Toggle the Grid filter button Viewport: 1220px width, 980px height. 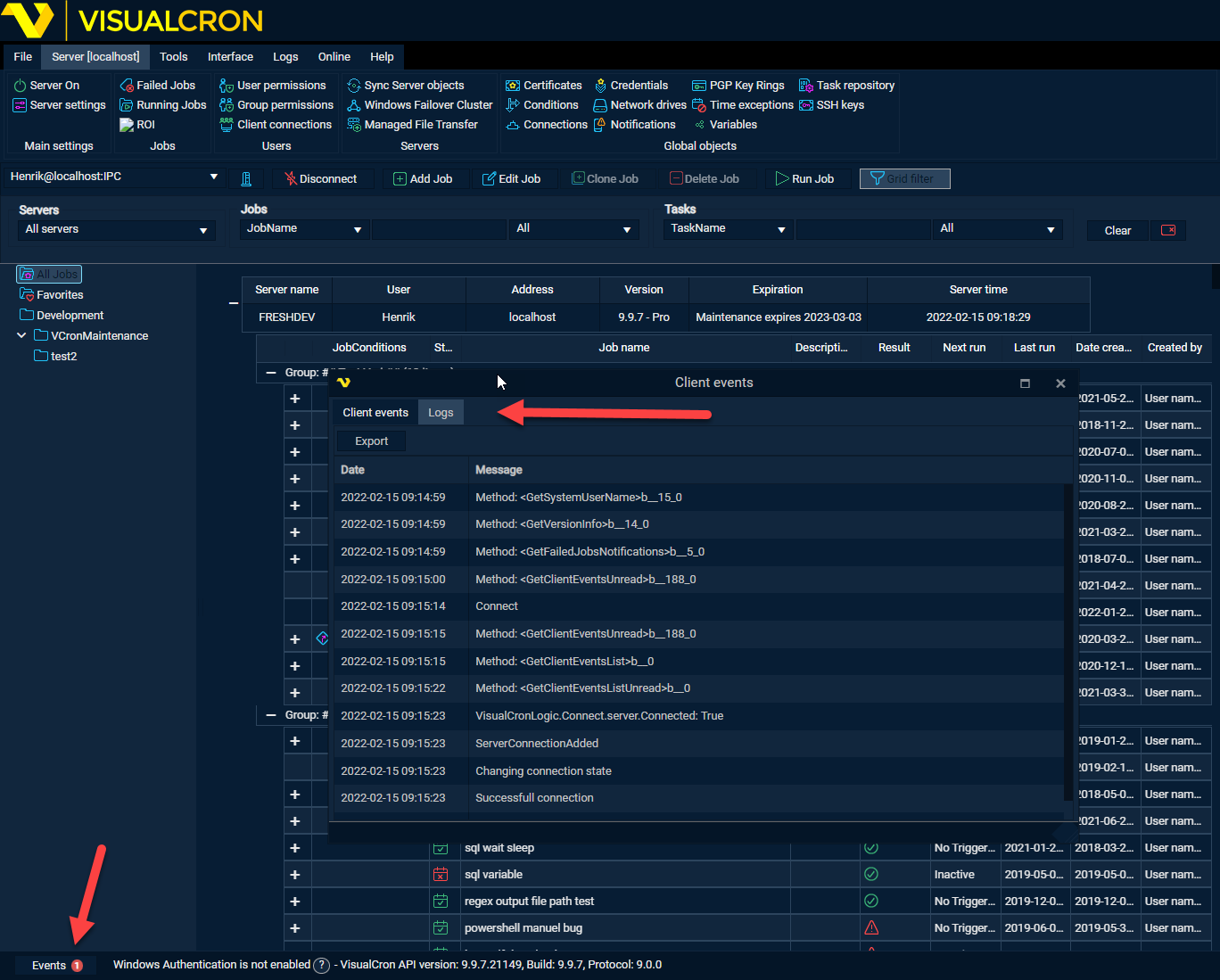pyautogui.click(x=904, y=179)
